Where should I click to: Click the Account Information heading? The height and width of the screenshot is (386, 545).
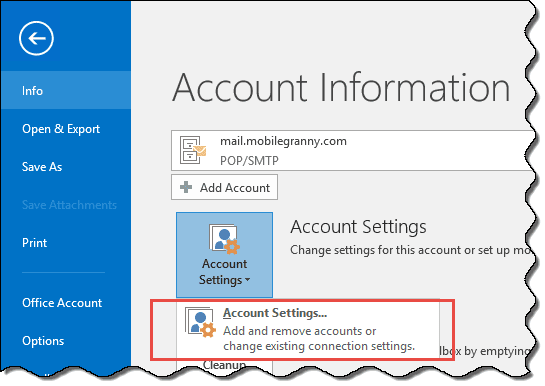341,88
